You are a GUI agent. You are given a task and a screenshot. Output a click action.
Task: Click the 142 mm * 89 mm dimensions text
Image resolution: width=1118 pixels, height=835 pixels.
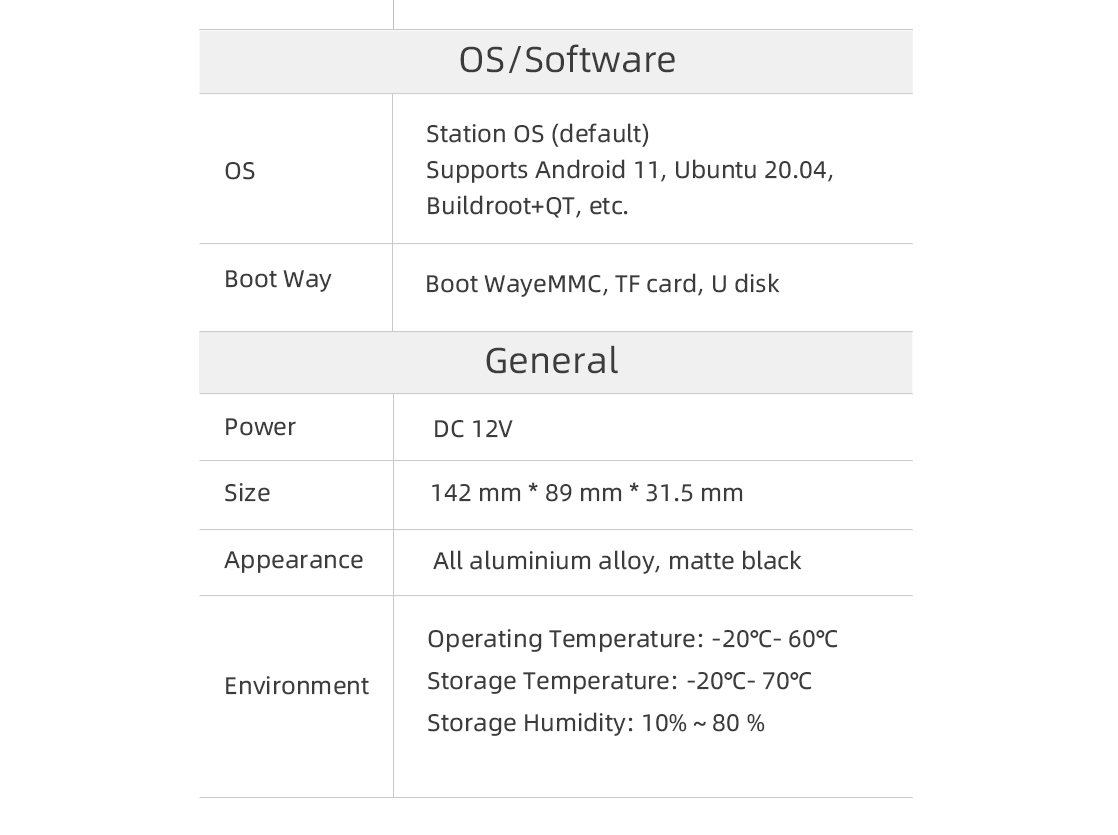pos(526,493)
